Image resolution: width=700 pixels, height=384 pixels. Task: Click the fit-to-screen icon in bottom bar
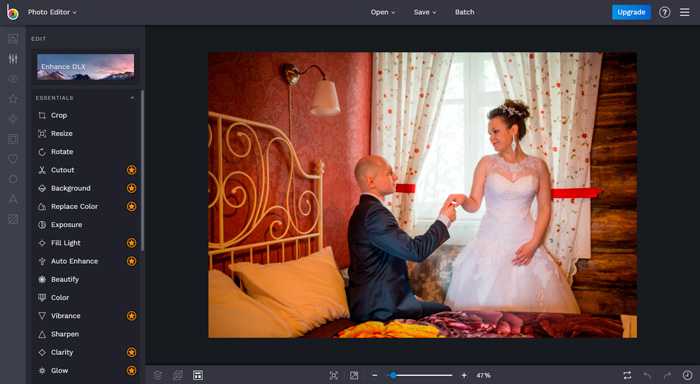point(333,376)
